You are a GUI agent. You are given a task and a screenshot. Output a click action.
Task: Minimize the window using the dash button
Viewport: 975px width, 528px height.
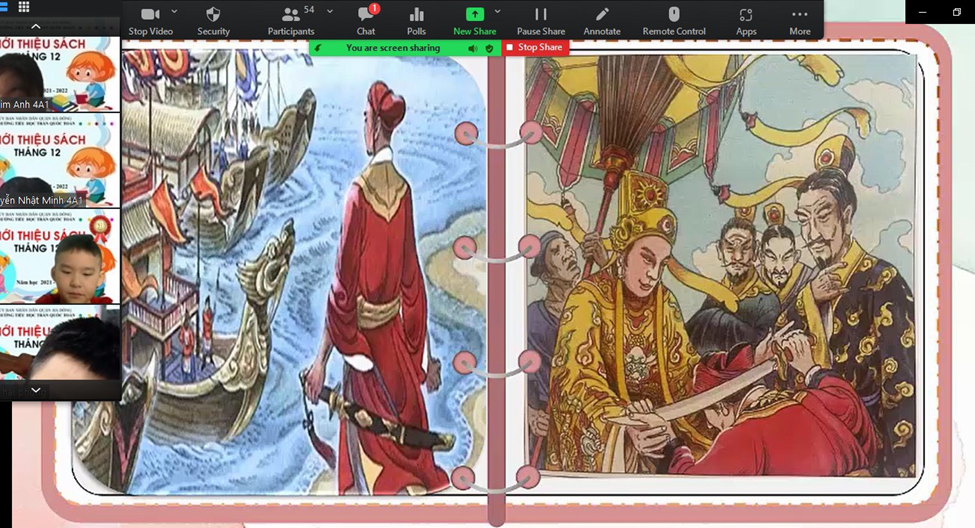pos(922,12)
